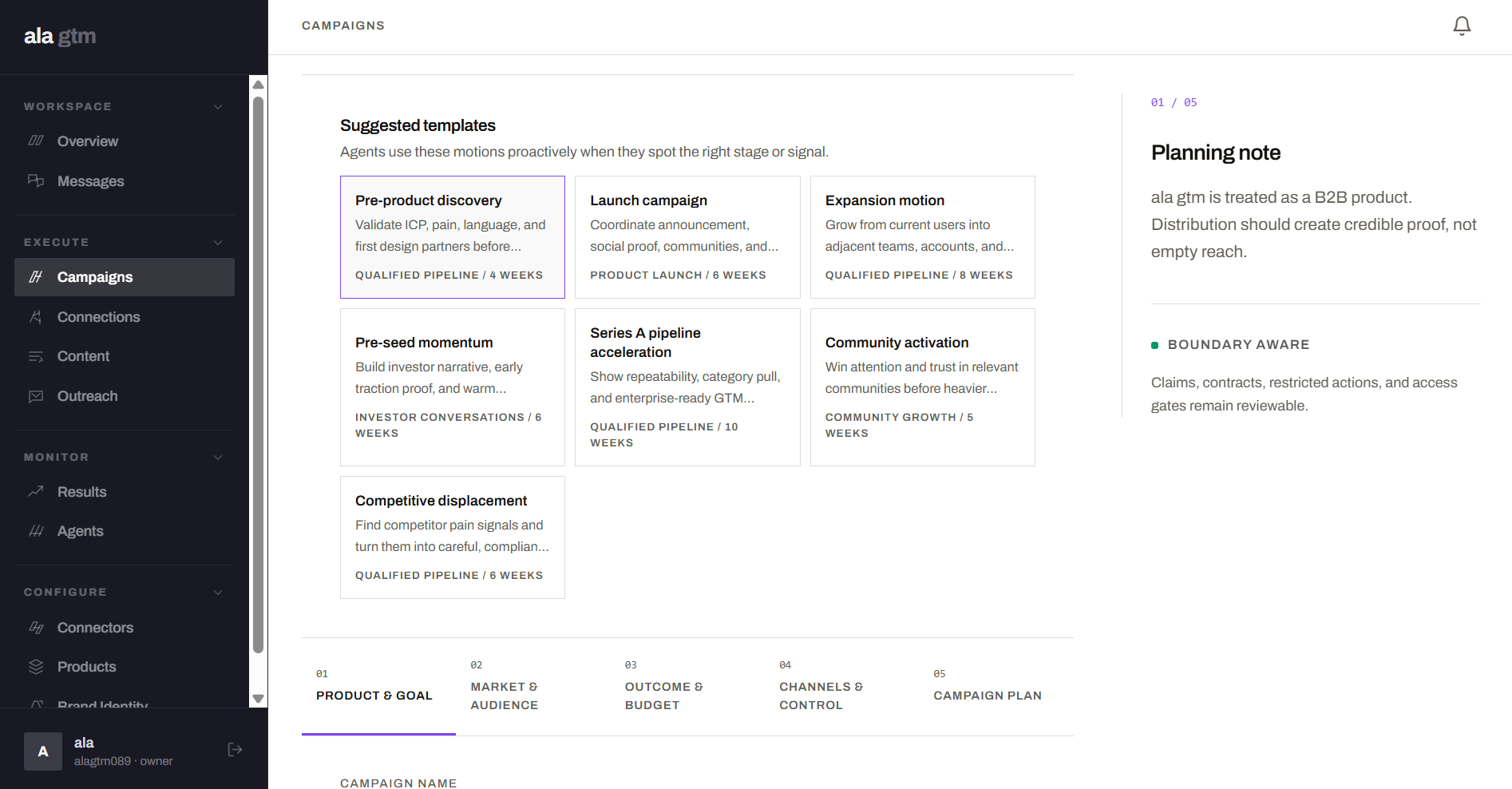Screen dimensions: 1512x789
Task: Open Agents in the sidebar
Action: [x=125, y=531]
